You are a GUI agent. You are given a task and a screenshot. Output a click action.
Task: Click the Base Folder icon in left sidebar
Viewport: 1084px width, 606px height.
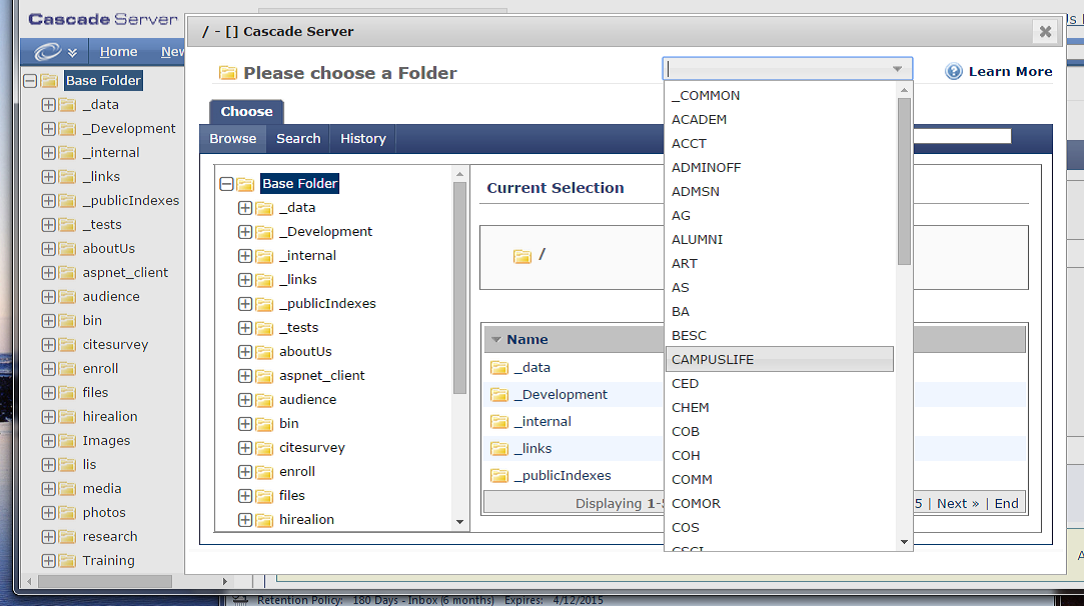[49, 81]
